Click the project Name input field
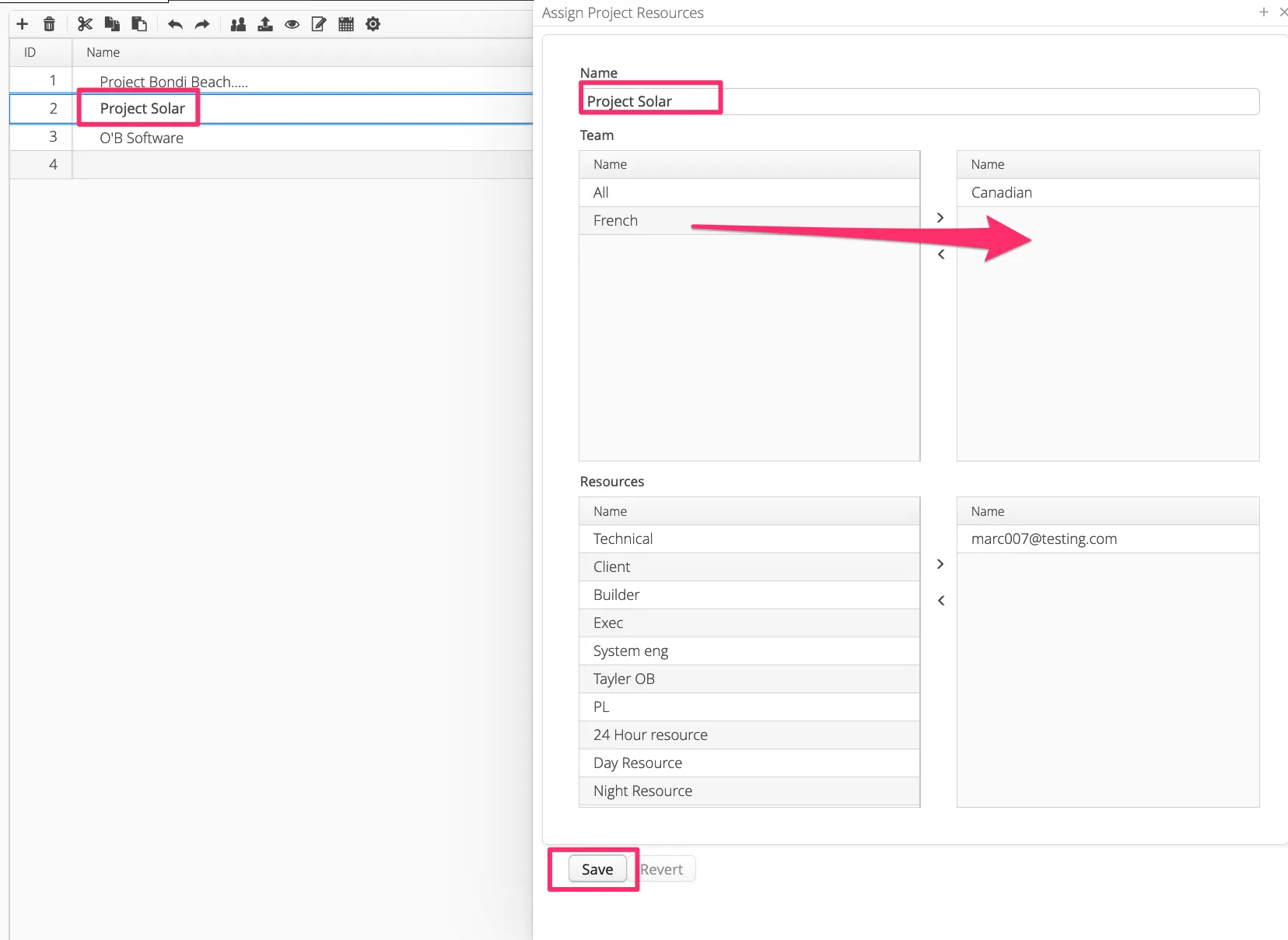The width and height of the screenshot is (1288, 940). (919, 101)
